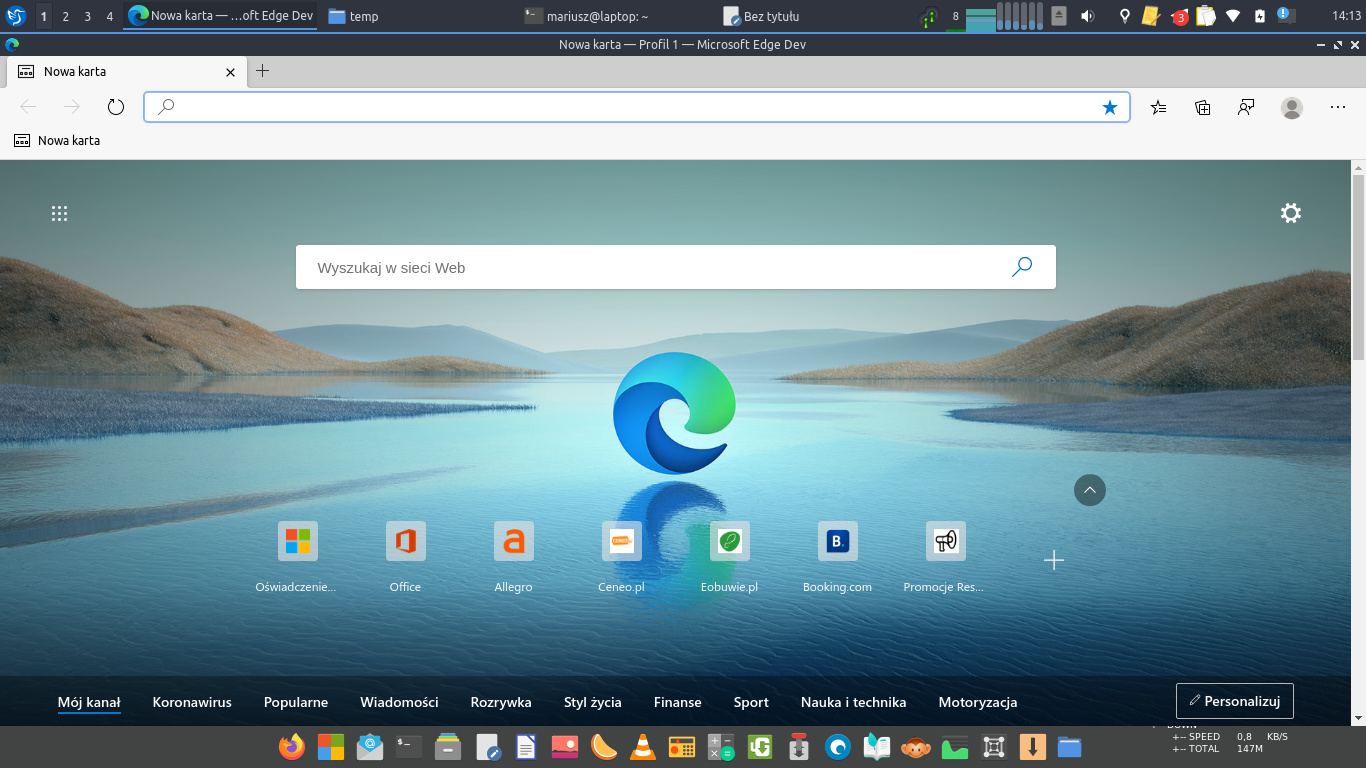Open the application launcher menu icon

tap(16, 16)
